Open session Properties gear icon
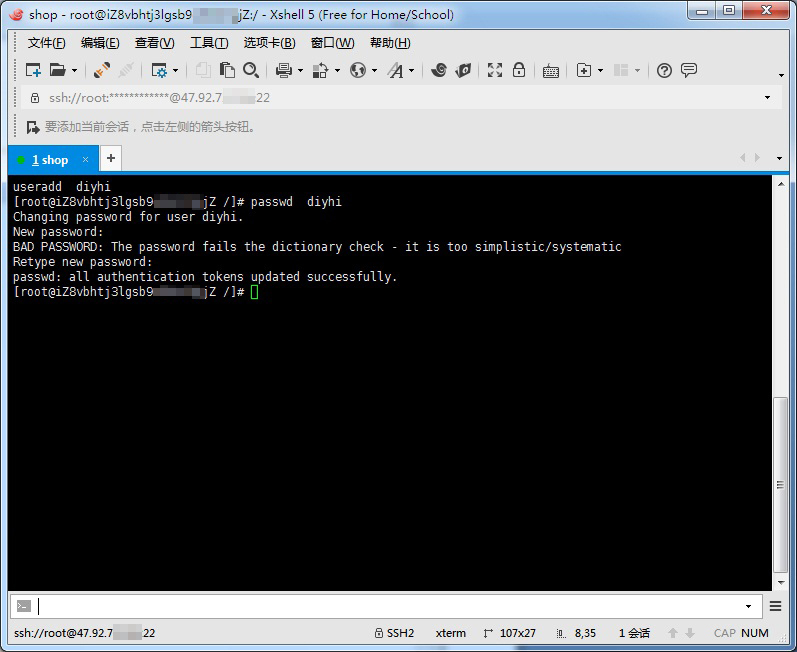This screenshot has width=797, height=652. (x=160, y=70)
